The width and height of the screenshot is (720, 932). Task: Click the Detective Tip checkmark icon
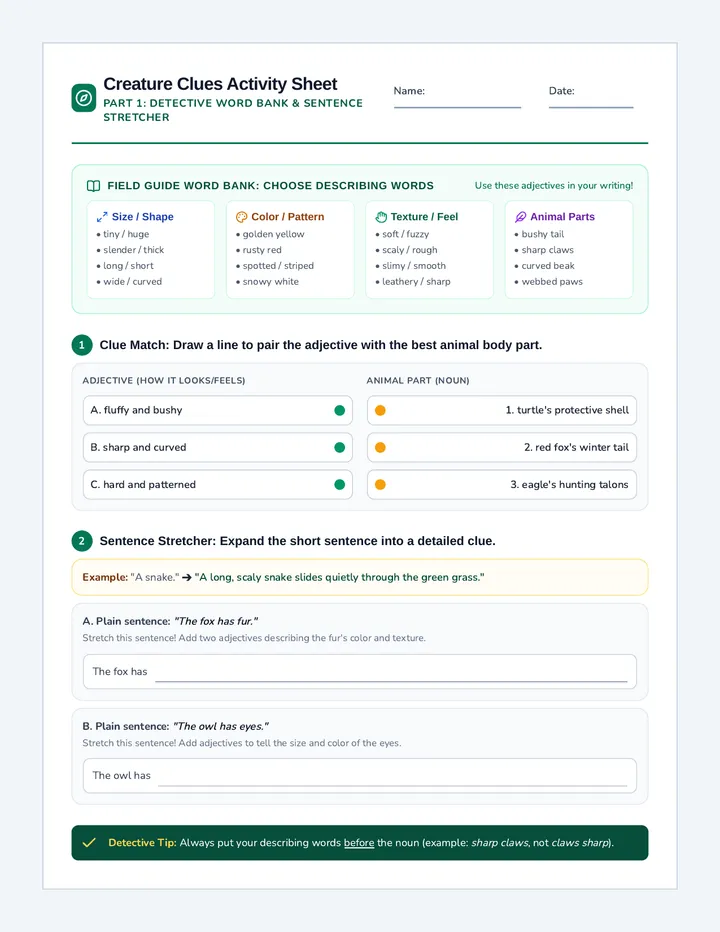click(89, 842)
